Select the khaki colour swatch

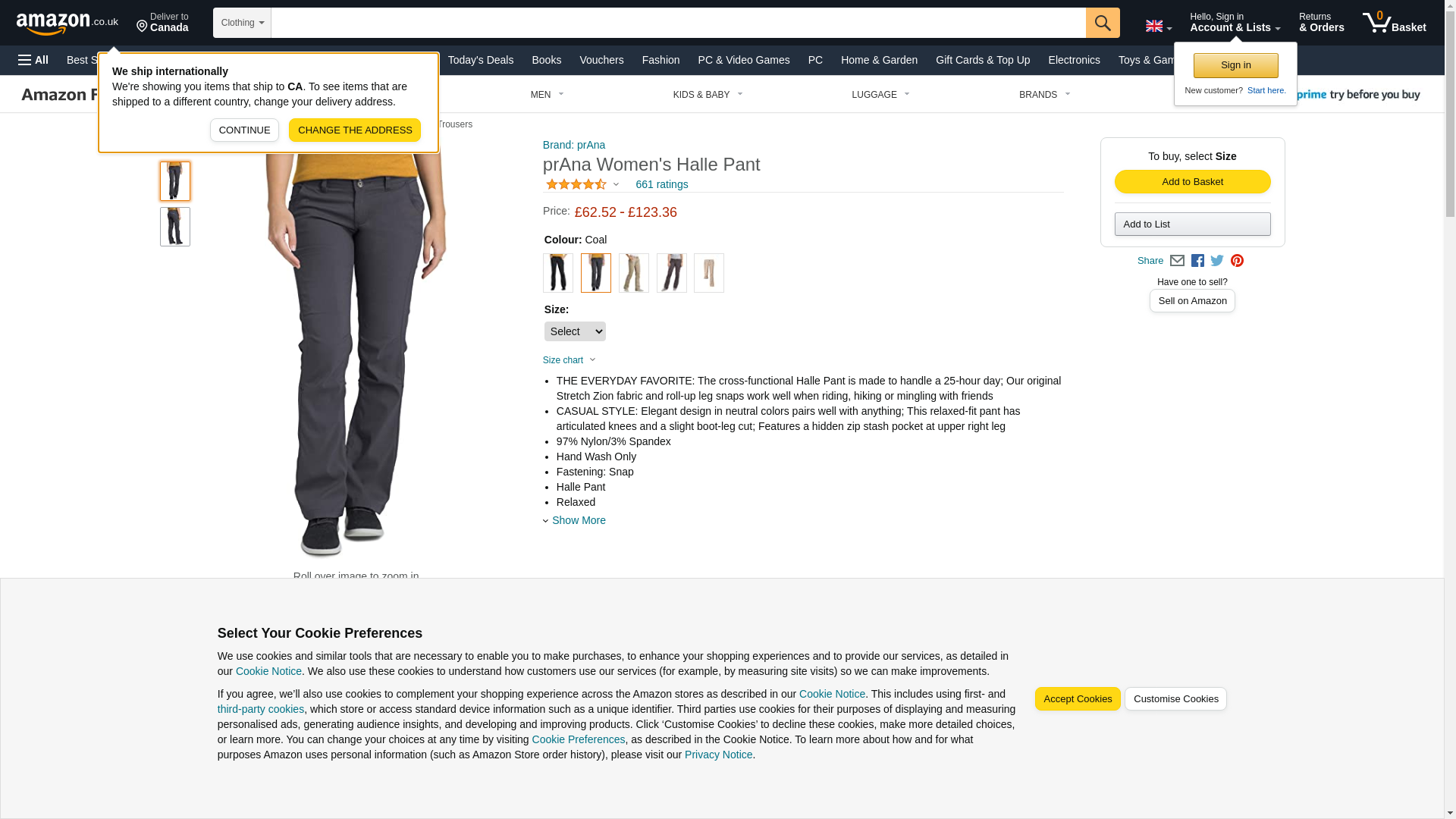coord(633,273)
